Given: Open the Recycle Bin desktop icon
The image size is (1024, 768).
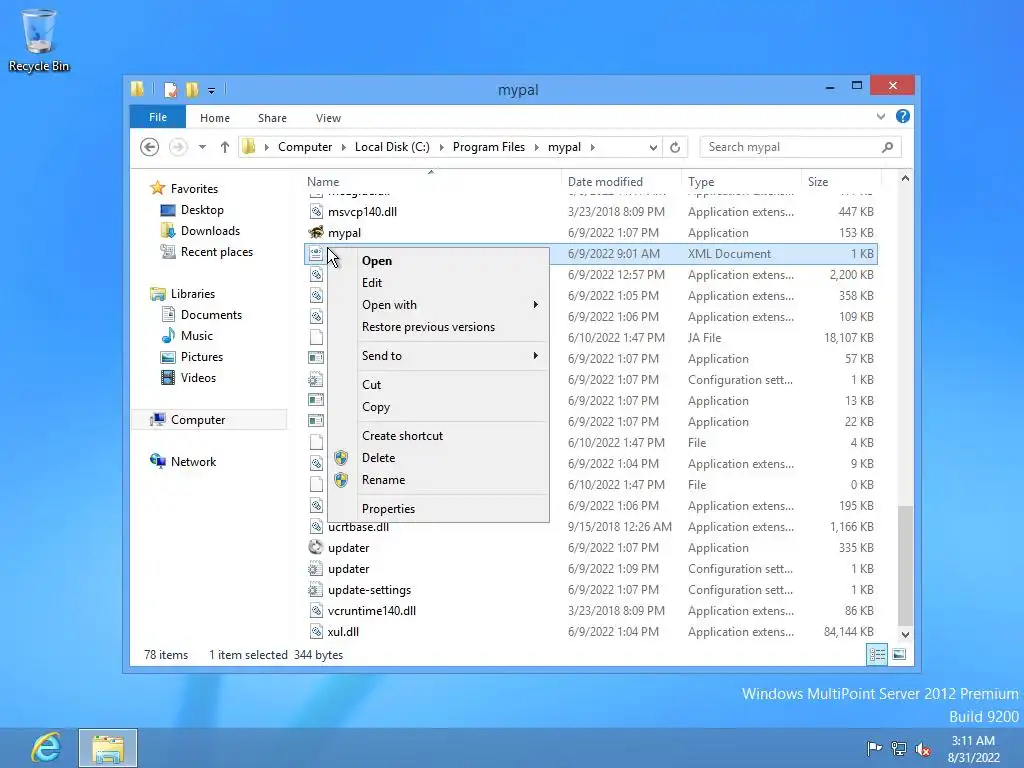Looking at the screenshot, I should tap(39, 40).
